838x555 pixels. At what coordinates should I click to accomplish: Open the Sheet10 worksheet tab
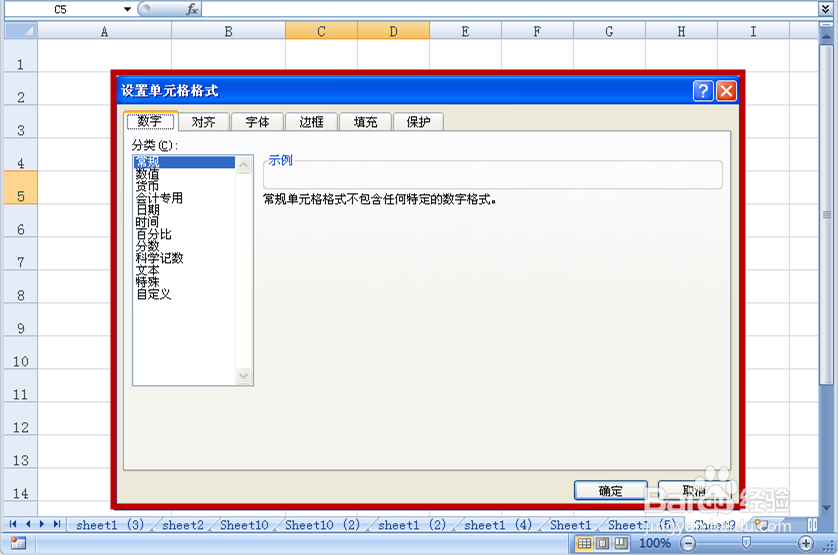click(244, 525)
